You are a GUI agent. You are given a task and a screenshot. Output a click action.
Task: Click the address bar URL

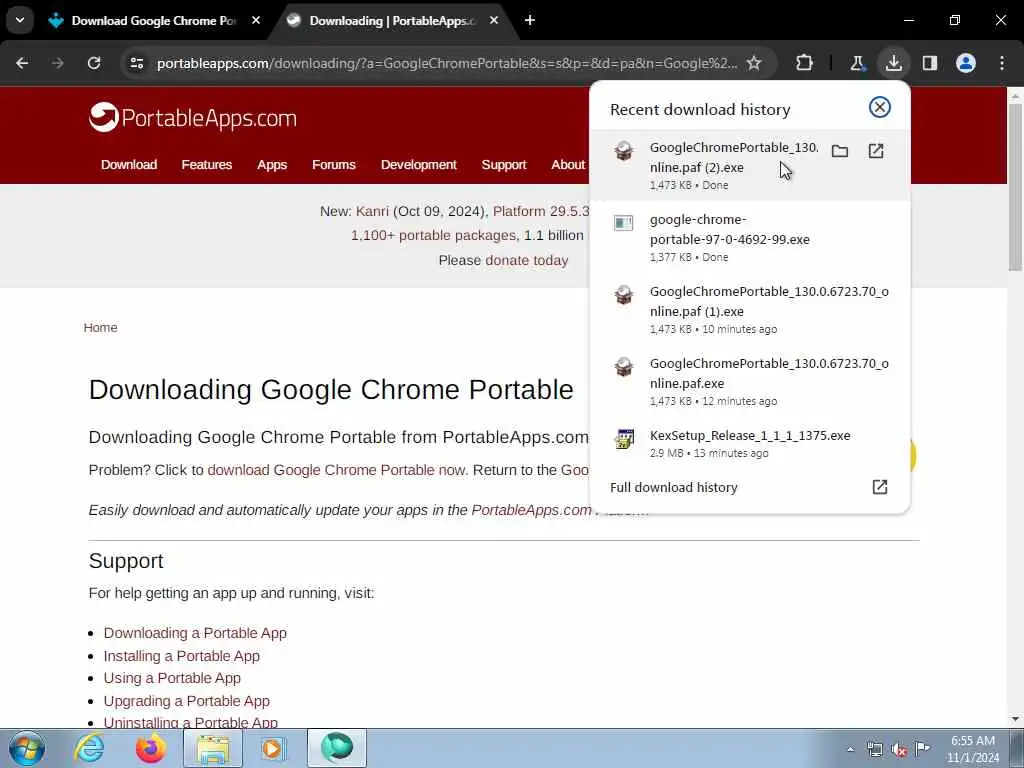point(447,63)
